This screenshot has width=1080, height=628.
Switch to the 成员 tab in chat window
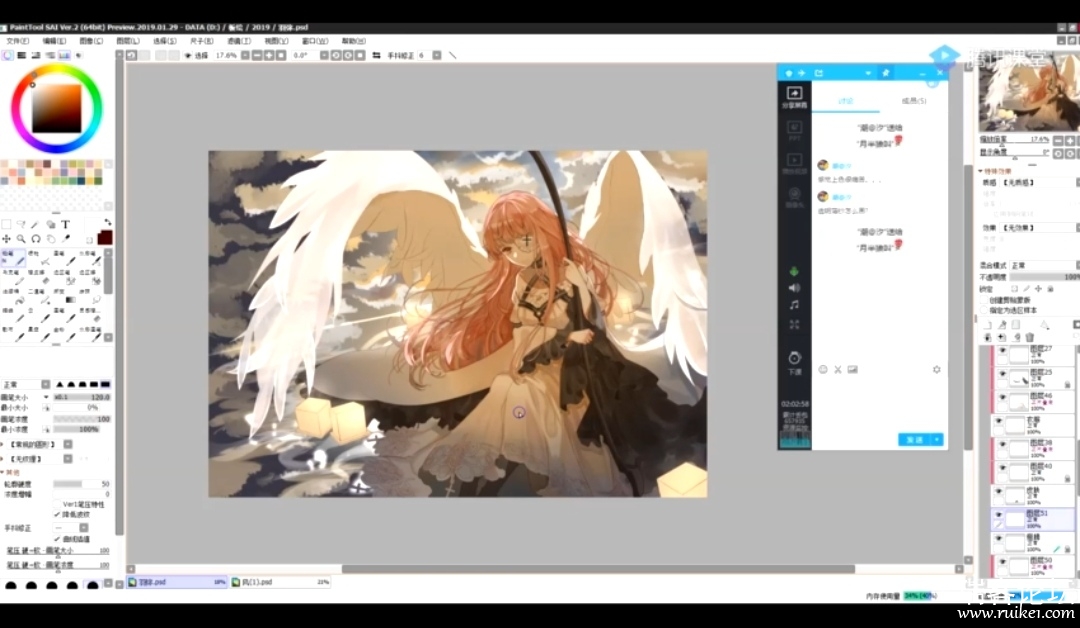[x=914, y=101]
